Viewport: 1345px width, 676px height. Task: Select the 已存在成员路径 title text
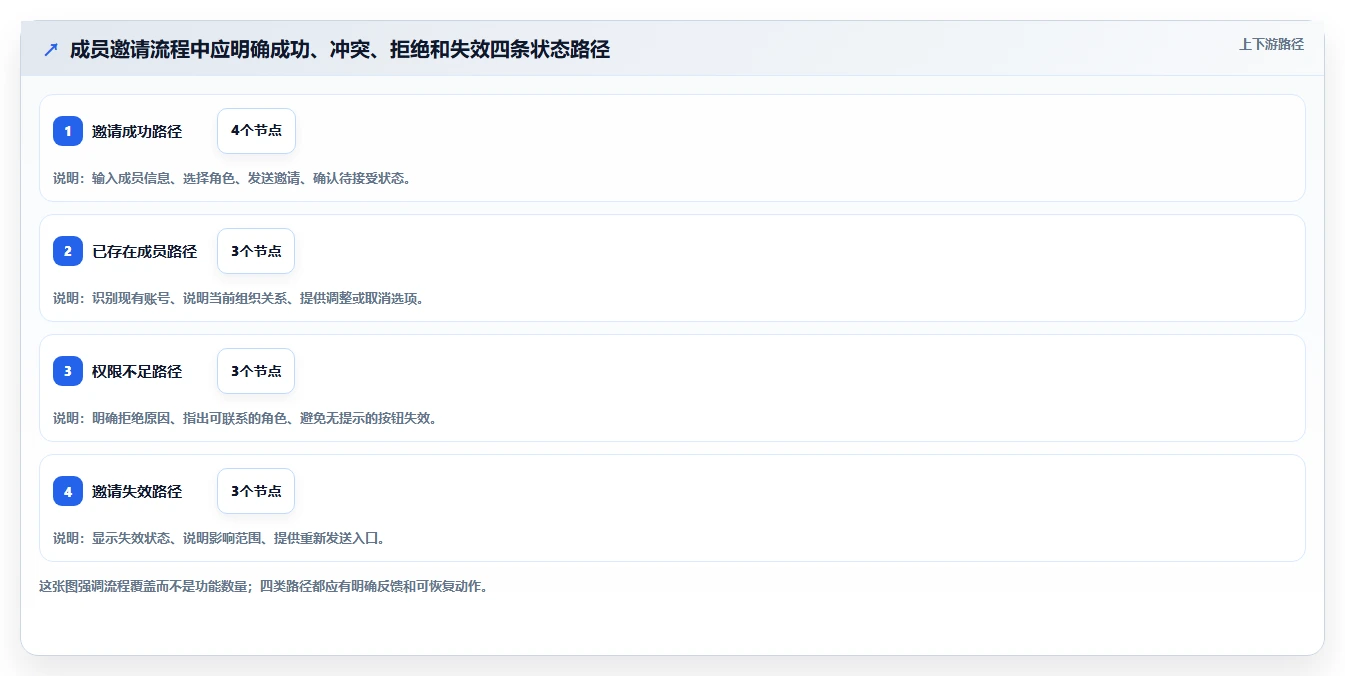coord(145,251)
